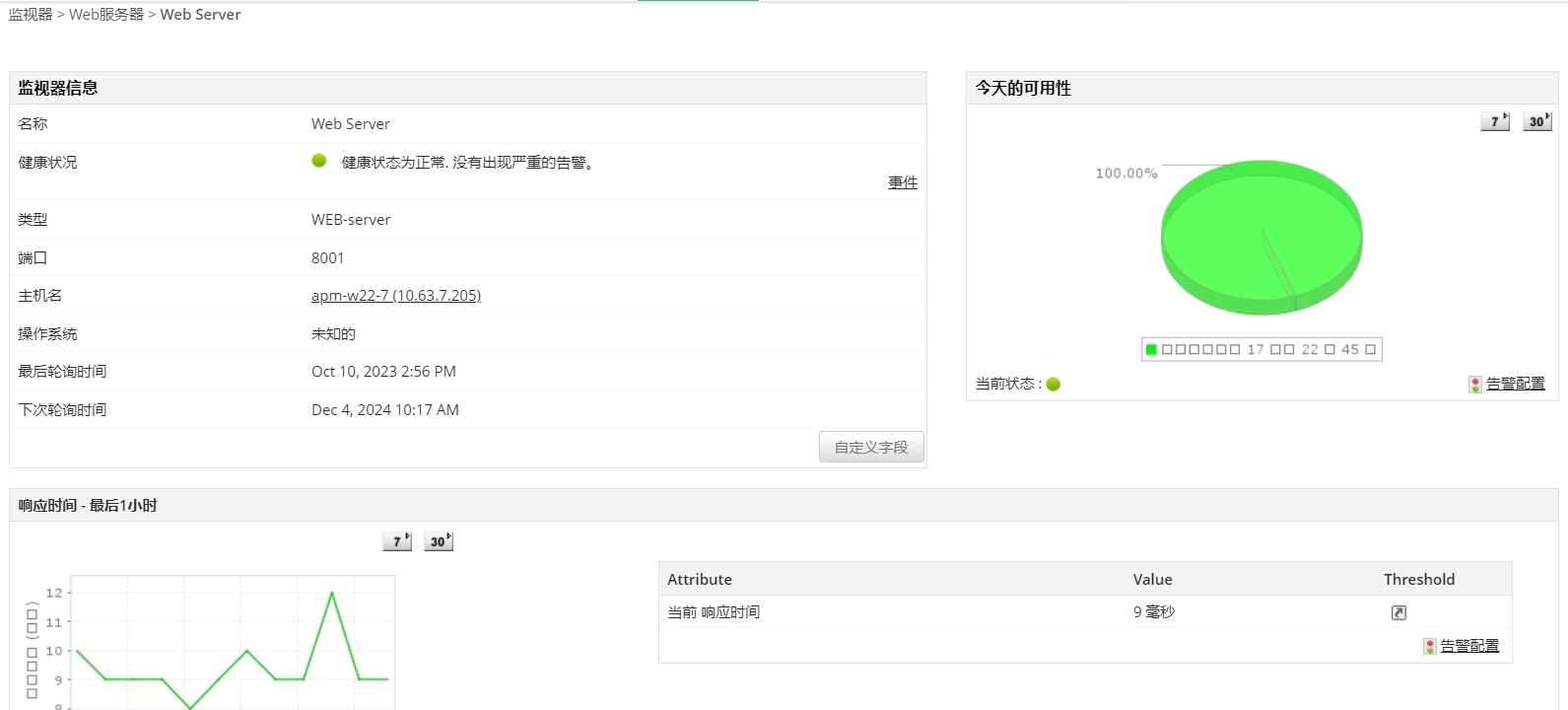Open 告警配置 link under response time table

[x=1469, y=646]
